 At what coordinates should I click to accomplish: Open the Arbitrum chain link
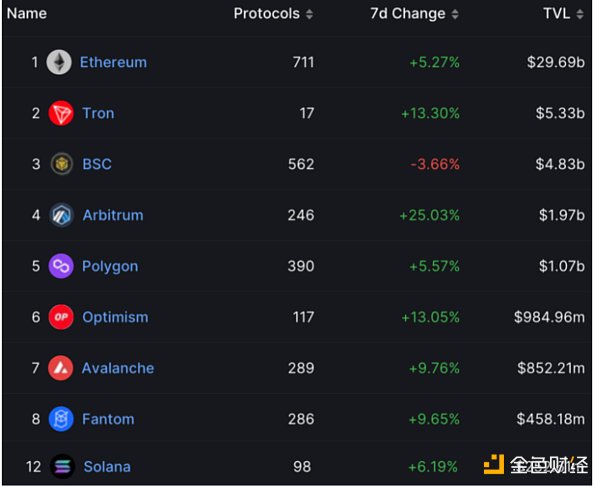click(113, 215)
